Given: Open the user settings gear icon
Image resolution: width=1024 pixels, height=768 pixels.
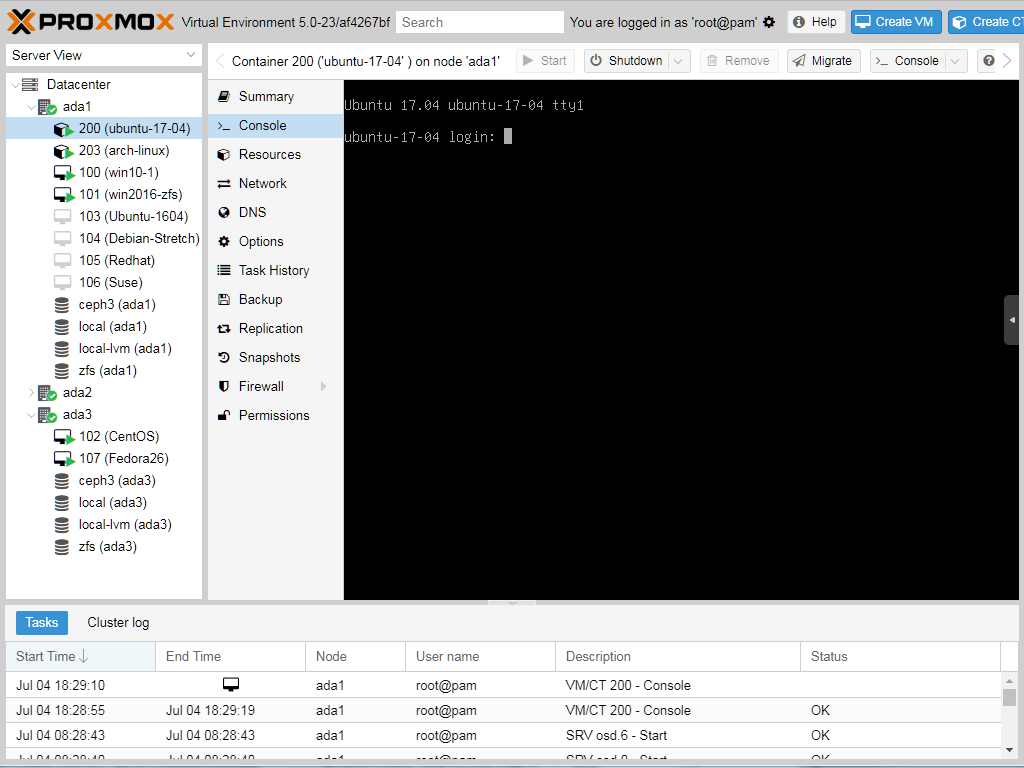Looking at the screenshot, I should [767, 20].
